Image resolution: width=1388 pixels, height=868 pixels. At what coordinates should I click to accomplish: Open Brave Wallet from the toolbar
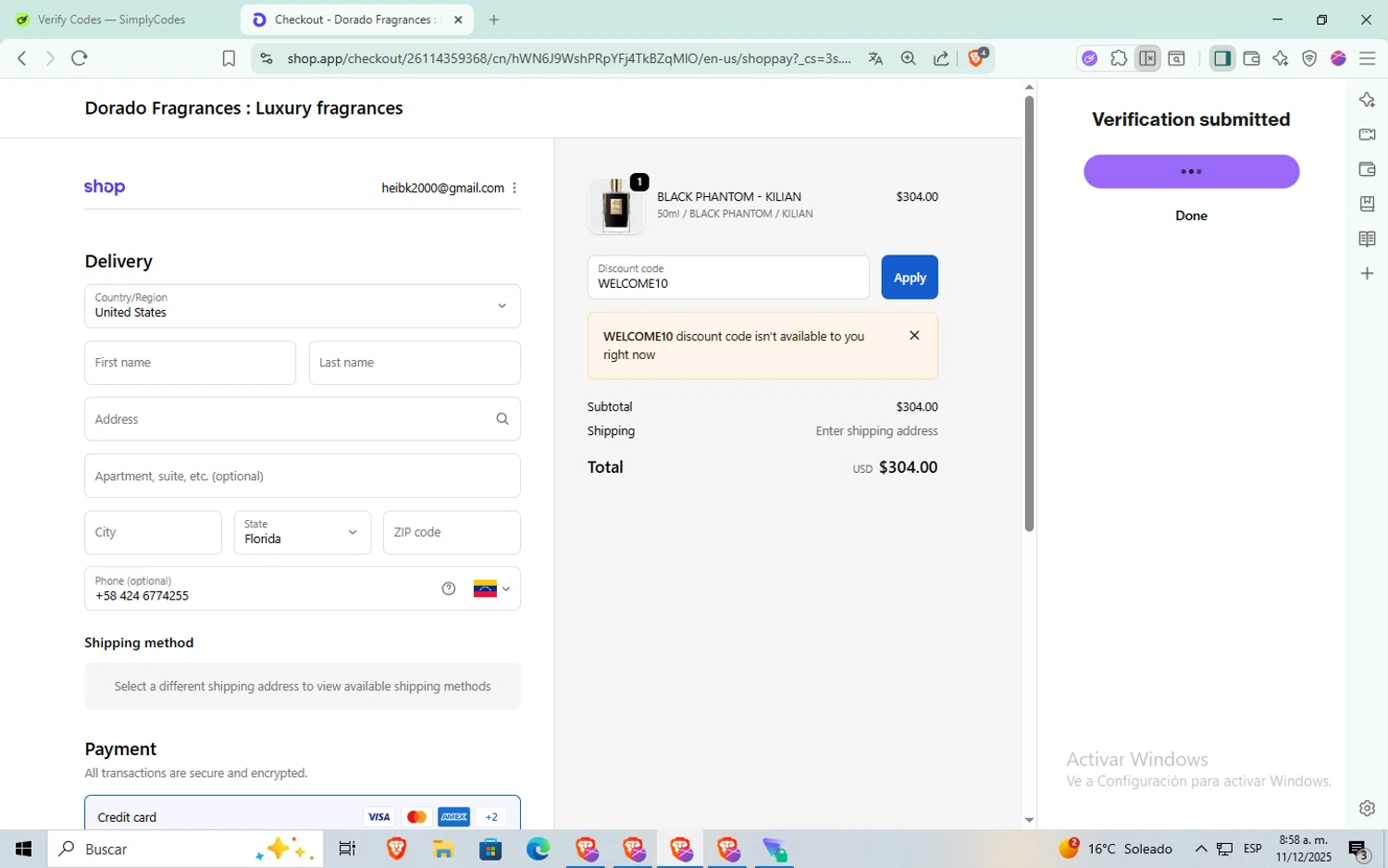[1252, 58]
